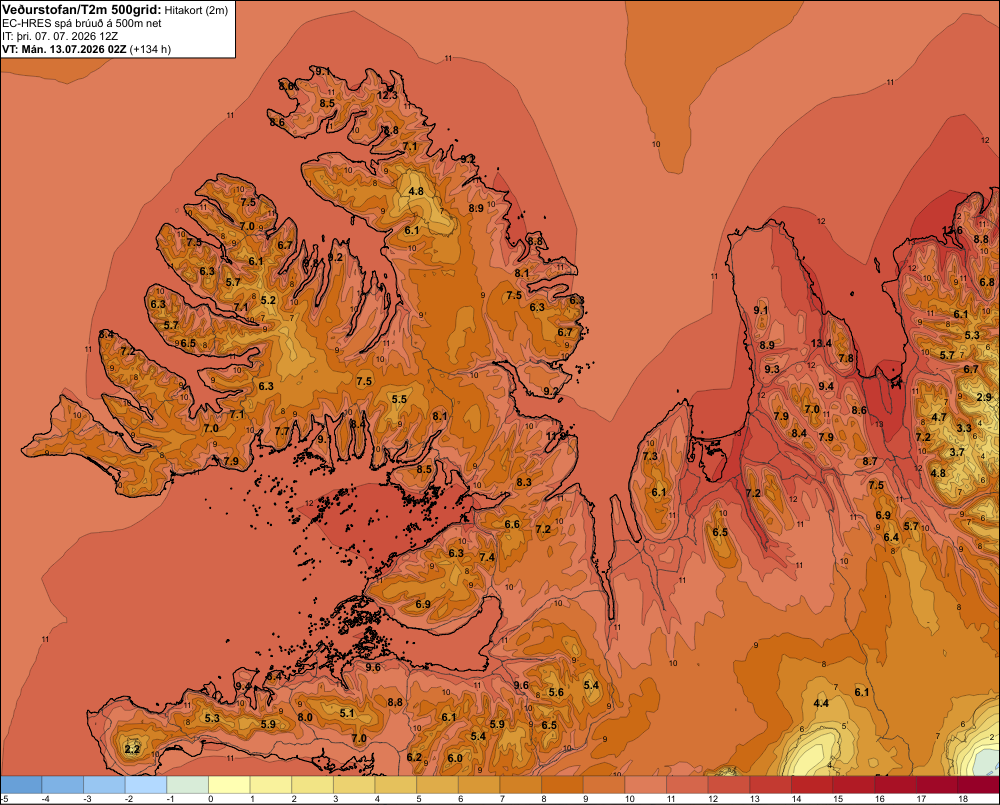
Task: Click the 12.6 temperature value on the map
Action: coord(952,230)
